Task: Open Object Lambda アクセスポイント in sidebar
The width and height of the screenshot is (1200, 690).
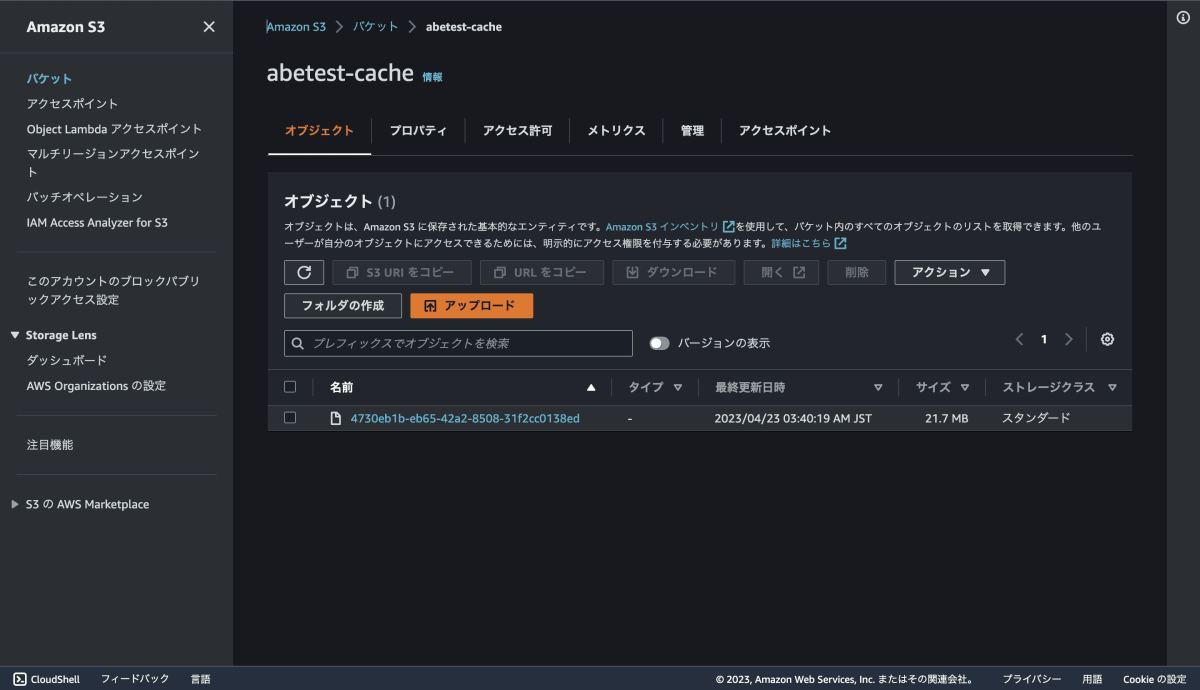Action: point(114,129)
